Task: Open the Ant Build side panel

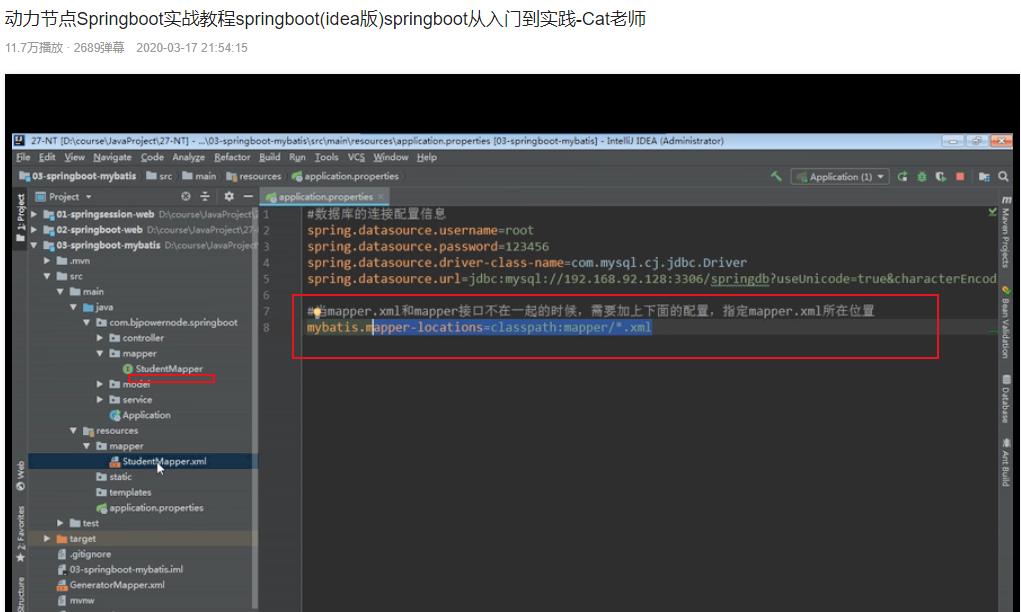Action: (x=1006, y=463)
